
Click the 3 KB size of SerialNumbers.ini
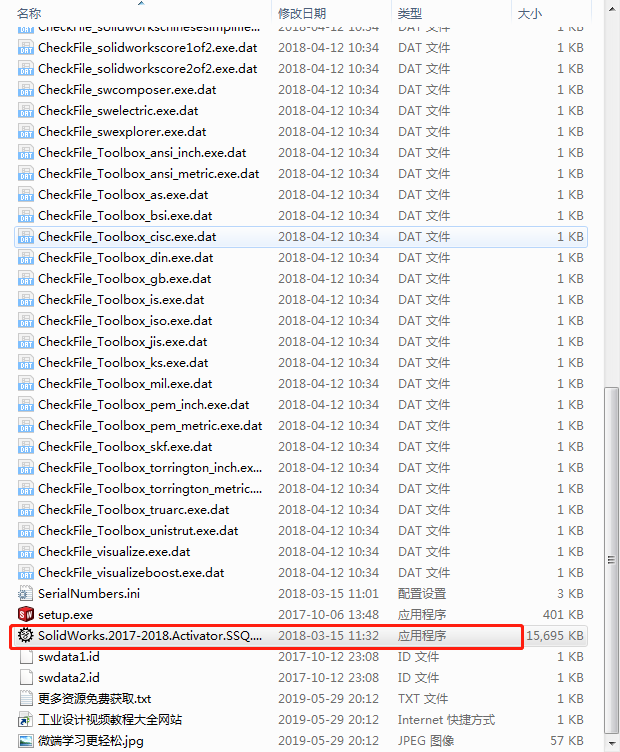[x=571, y=594]
